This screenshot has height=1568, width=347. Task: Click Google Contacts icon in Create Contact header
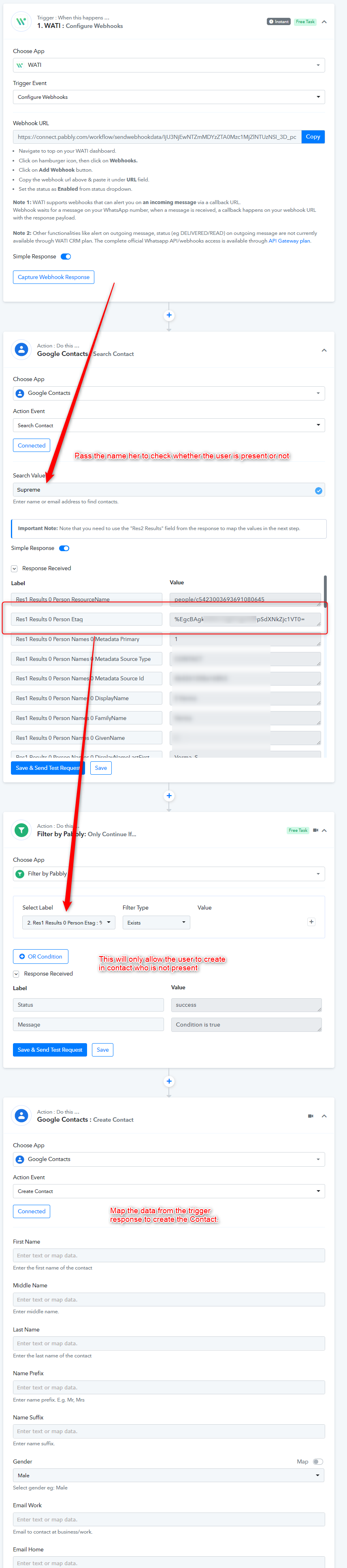[x=21, y=1116]
